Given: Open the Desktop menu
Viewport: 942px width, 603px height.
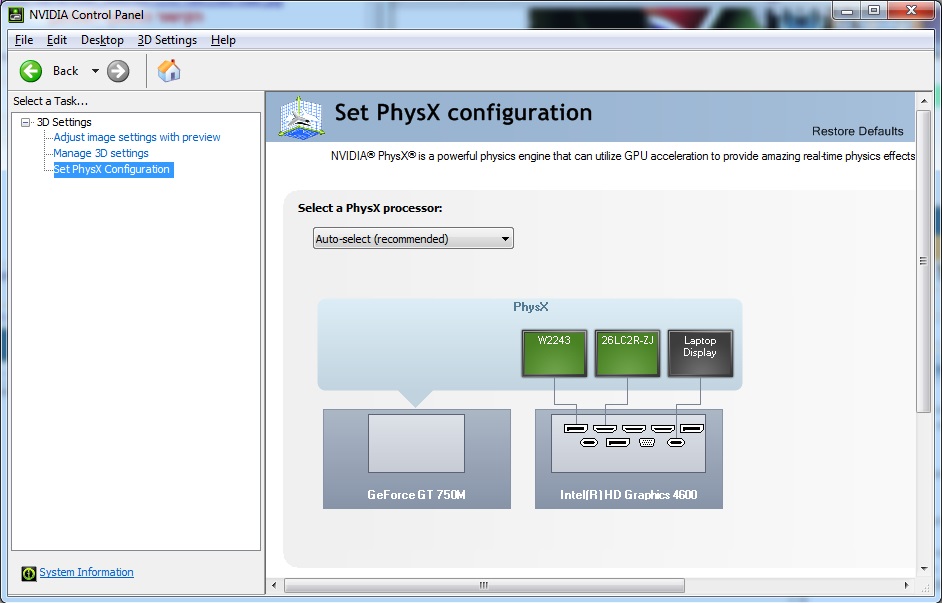Looking at the screenshot, I should [x=102, y=40].
